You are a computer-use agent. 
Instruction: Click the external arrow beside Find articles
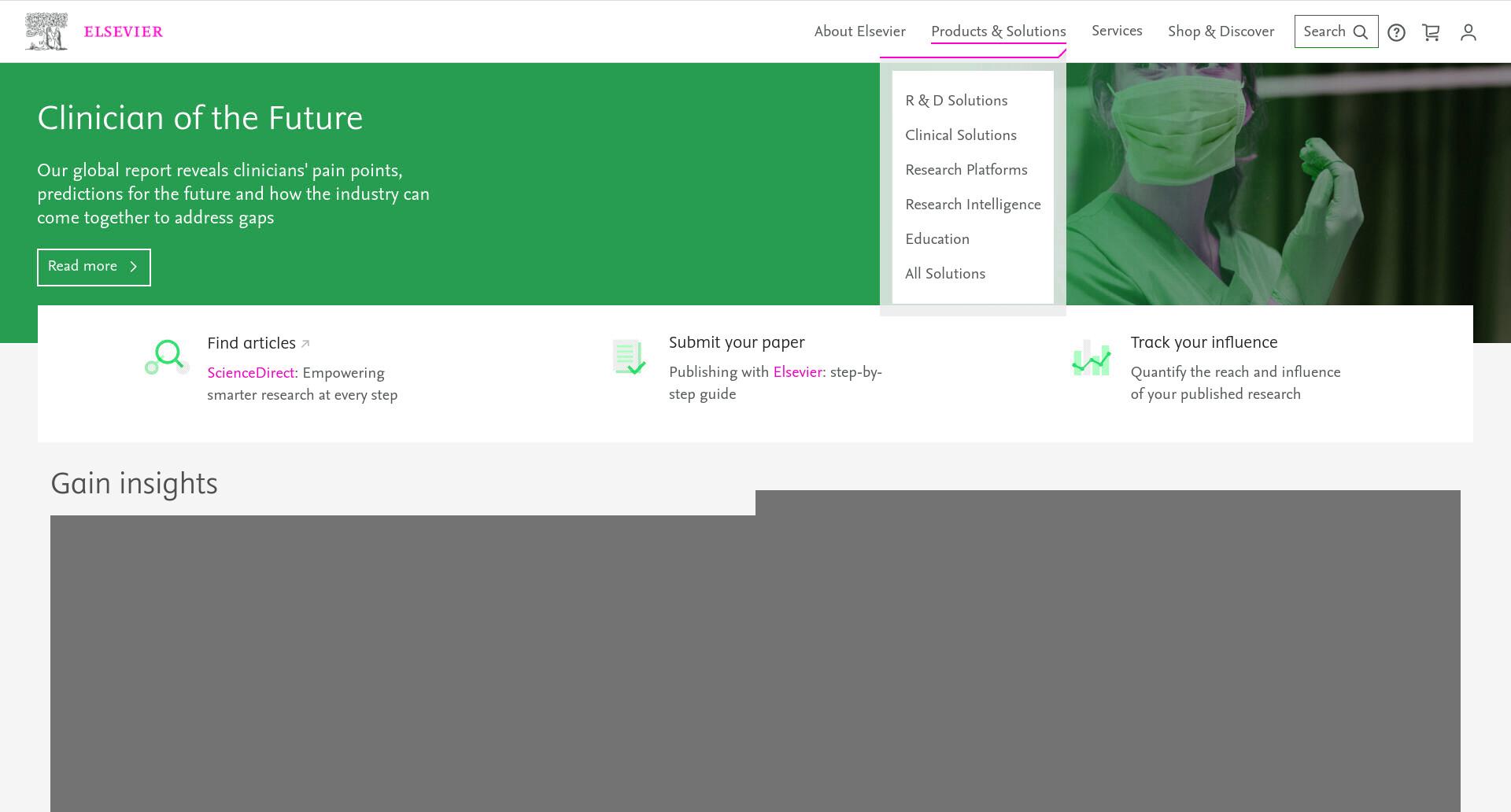click(x=305, y=344)
